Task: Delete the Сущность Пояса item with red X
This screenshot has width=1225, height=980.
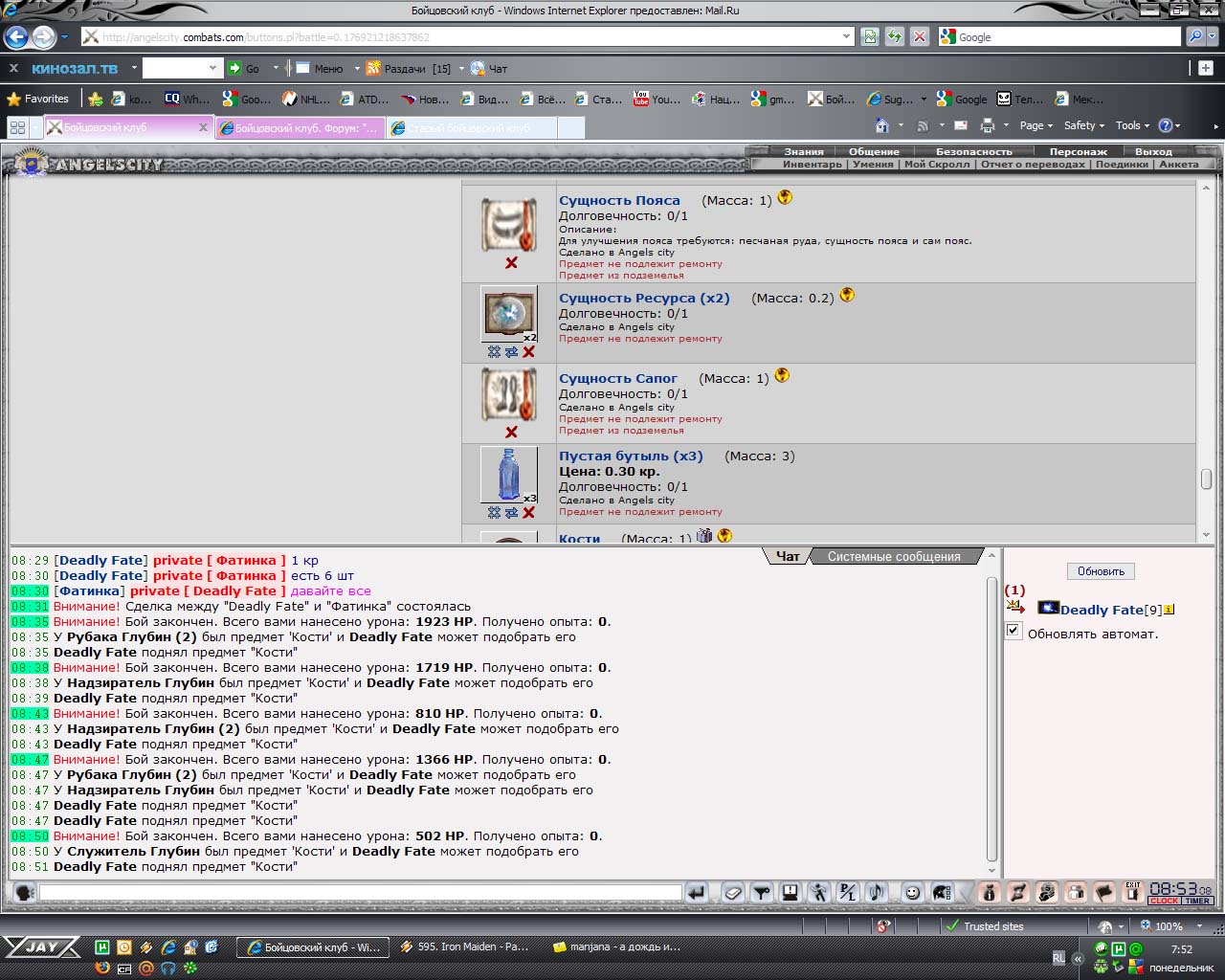Action: tap(511, 262)
